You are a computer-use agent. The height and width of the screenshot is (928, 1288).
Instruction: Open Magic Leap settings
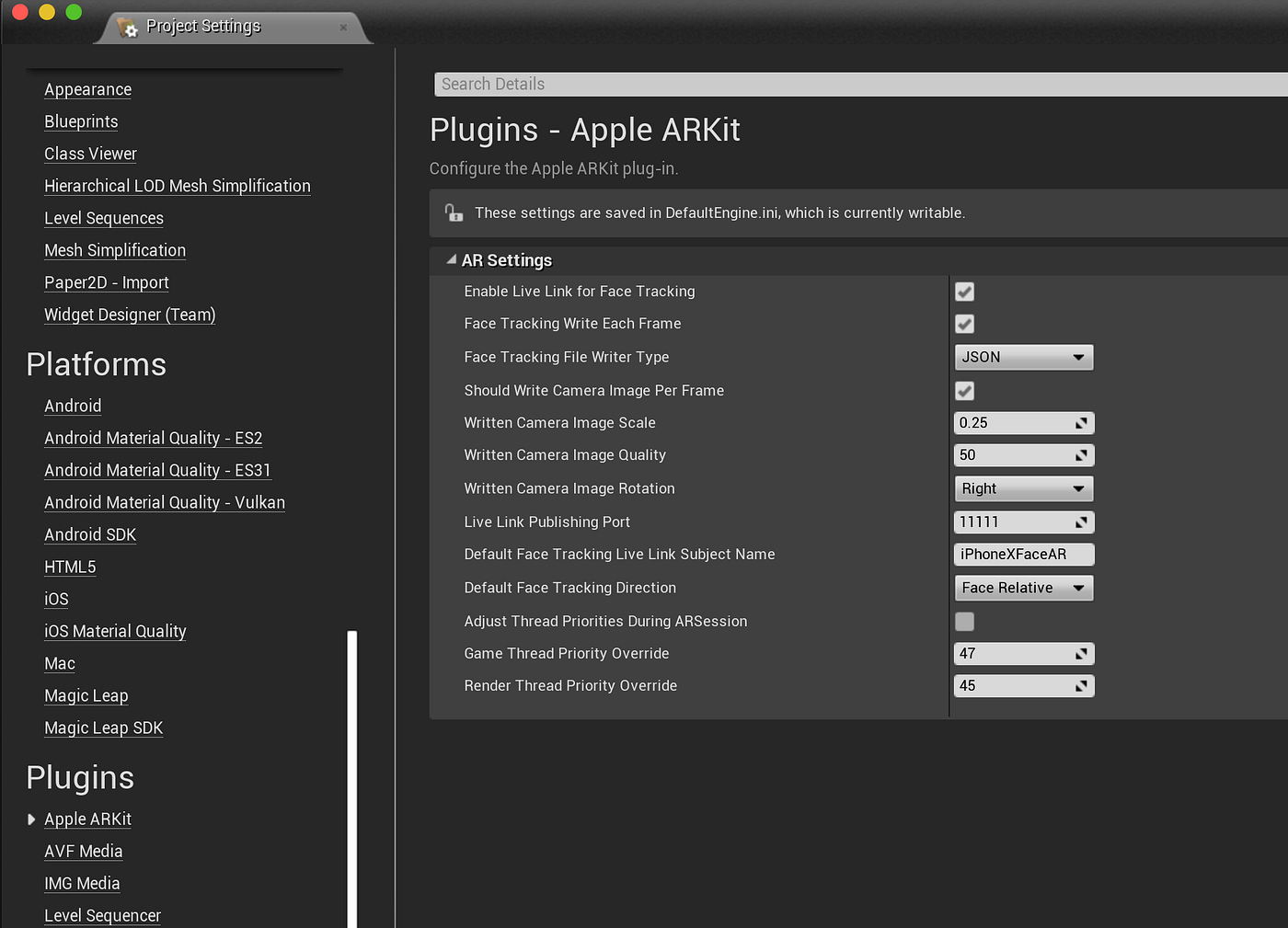[x=86, y=695]
